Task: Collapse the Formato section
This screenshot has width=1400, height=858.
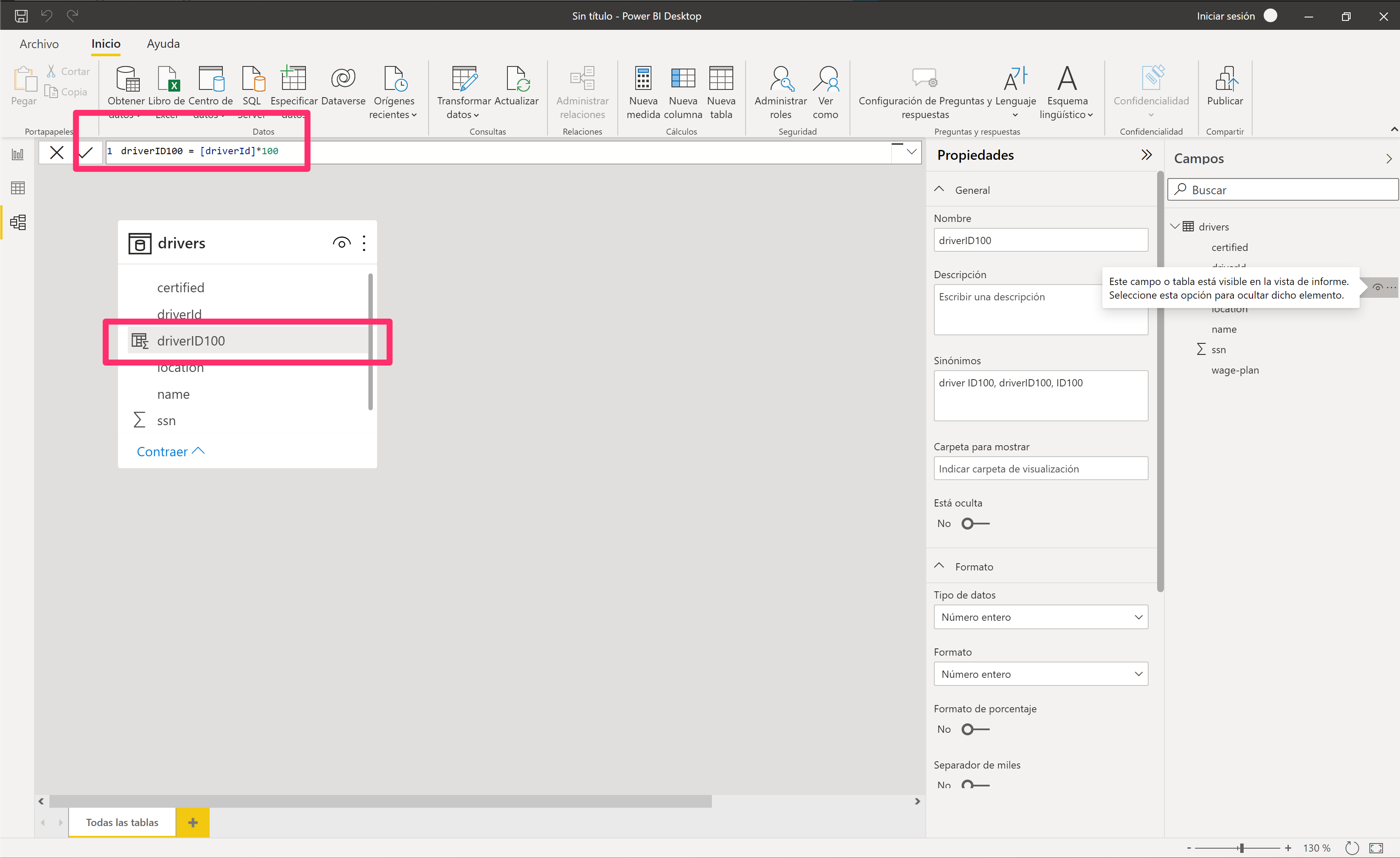Action: [x=939, y=566]
